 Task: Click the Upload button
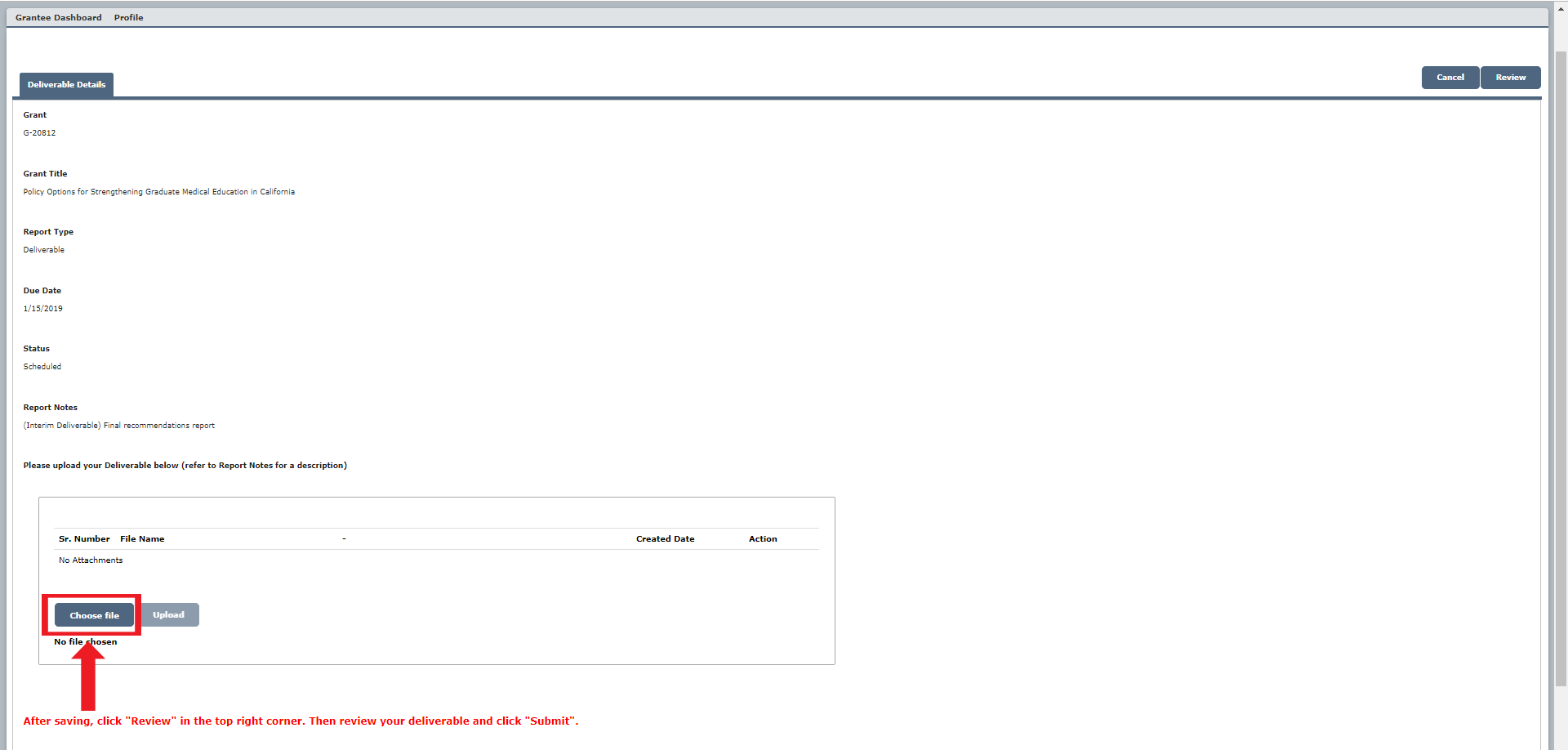pos(168,614)
